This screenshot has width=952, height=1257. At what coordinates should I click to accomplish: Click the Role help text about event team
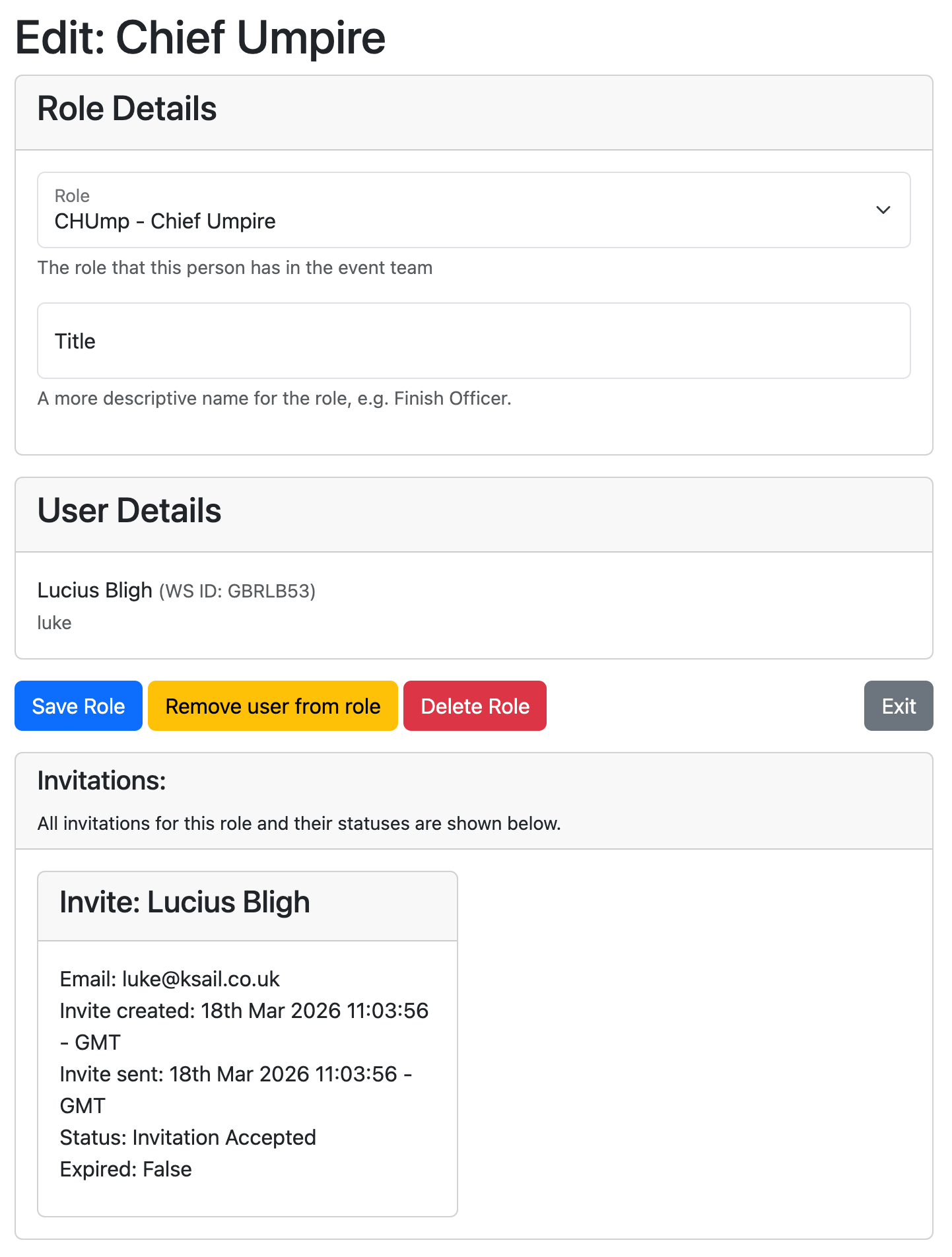[235, 268]
